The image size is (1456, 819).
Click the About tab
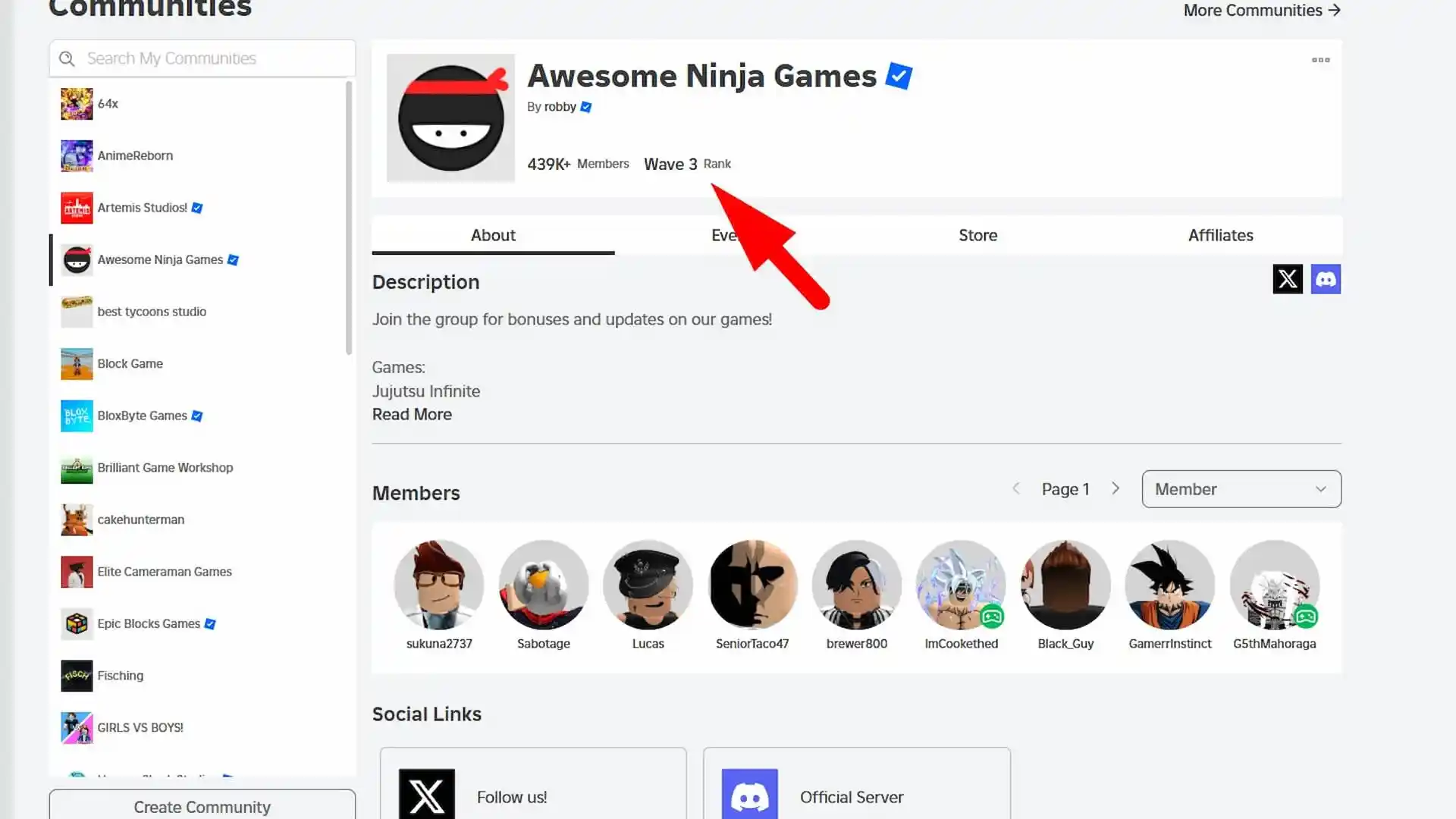(492, 235)
